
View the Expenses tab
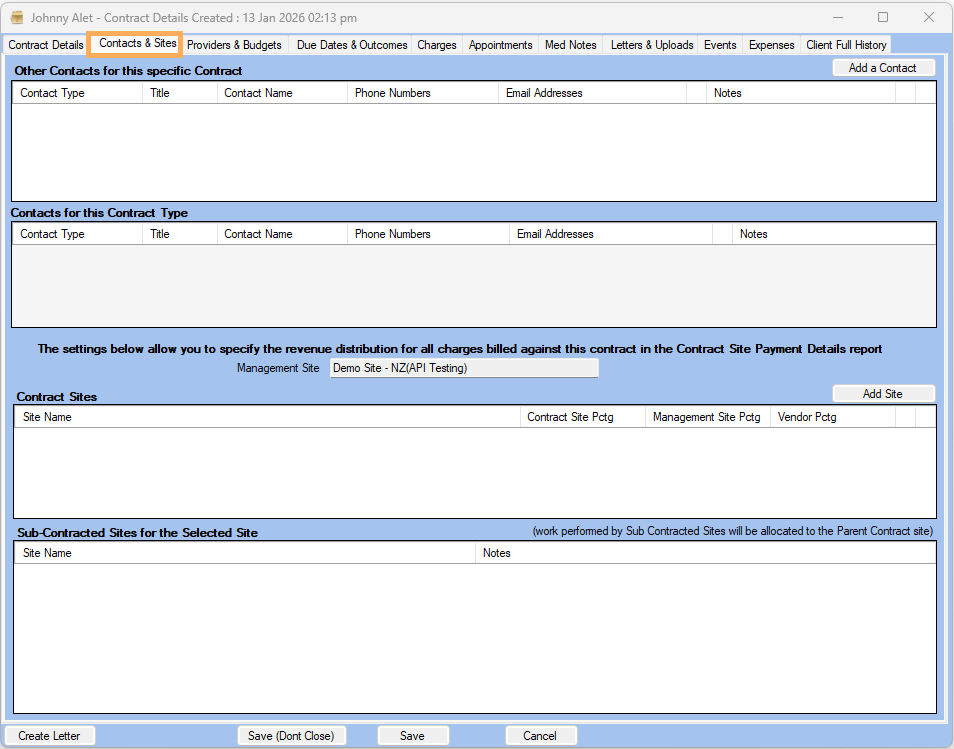[771, 45]
